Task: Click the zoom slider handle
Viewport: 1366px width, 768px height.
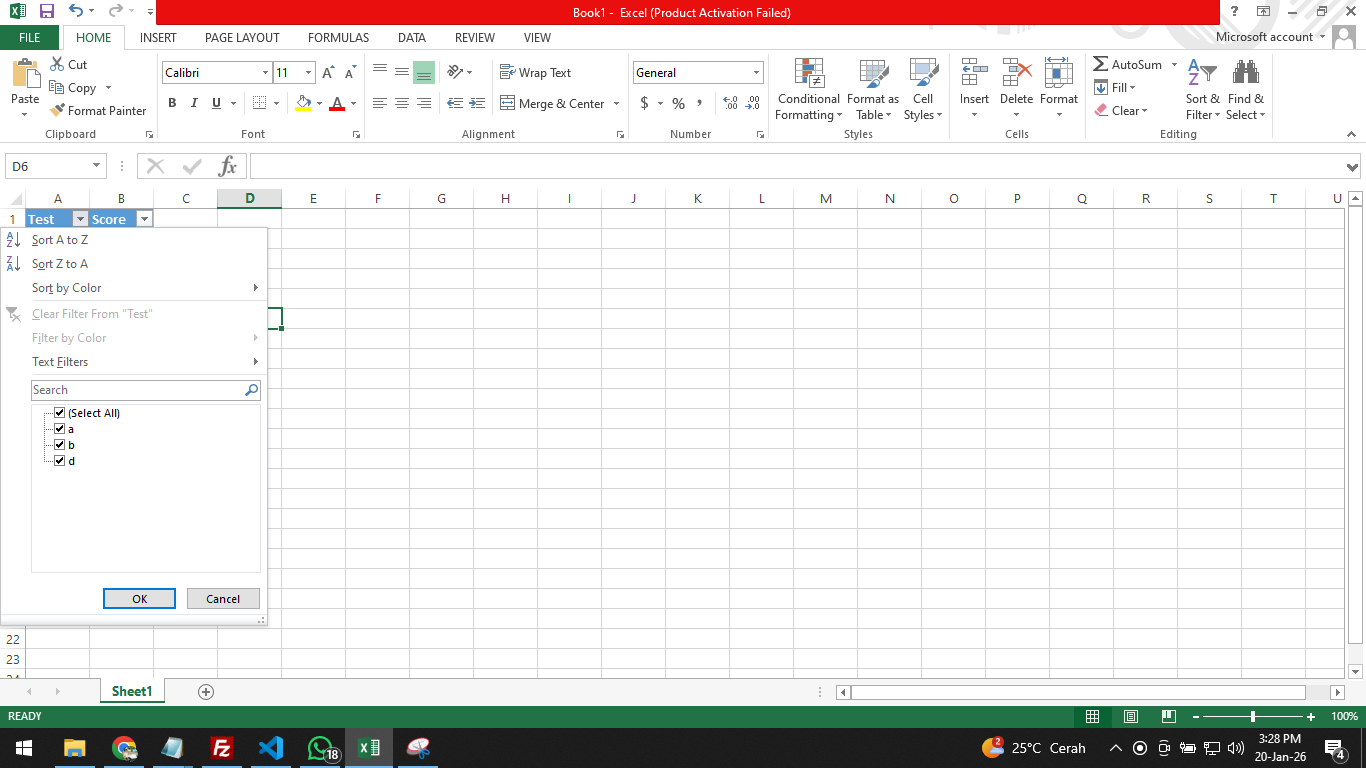Action: point(1253,717)
